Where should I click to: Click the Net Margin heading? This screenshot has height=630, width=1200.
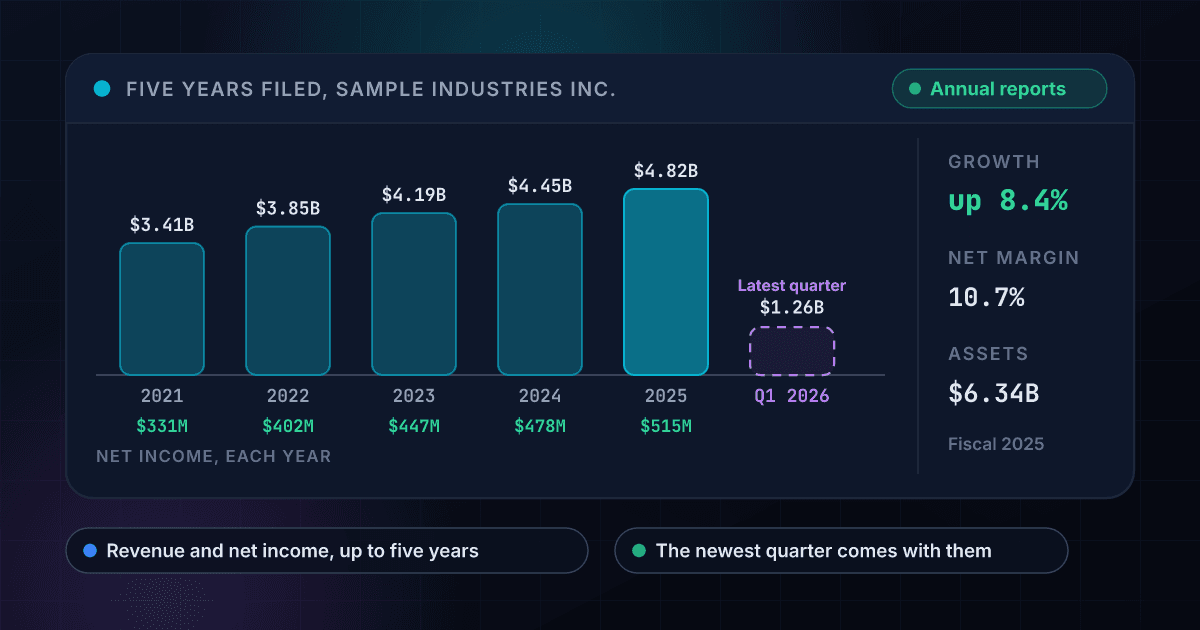tap(1014, 258)
